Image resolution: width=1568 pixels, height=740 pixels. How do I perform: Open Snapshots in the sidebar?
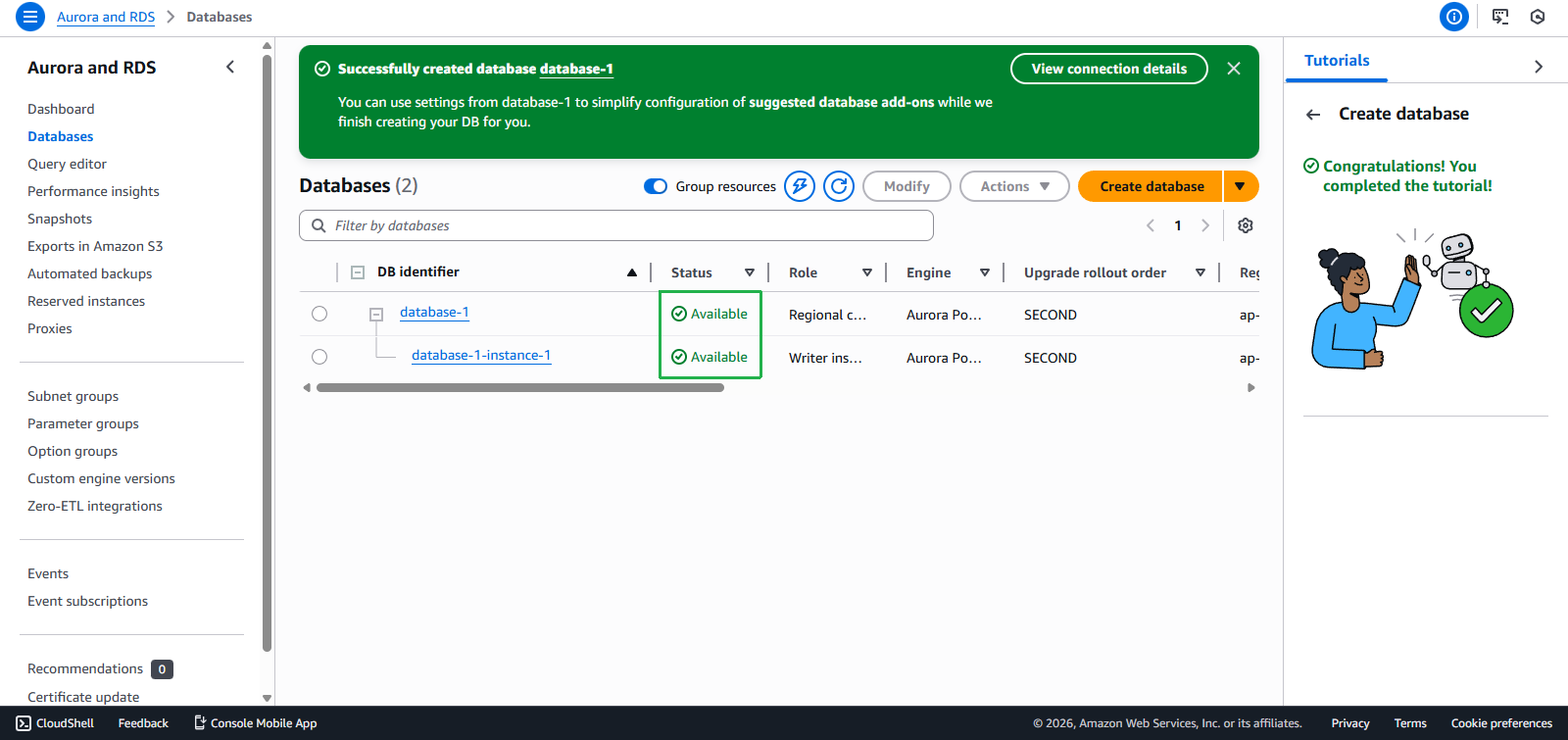[60, 219]
